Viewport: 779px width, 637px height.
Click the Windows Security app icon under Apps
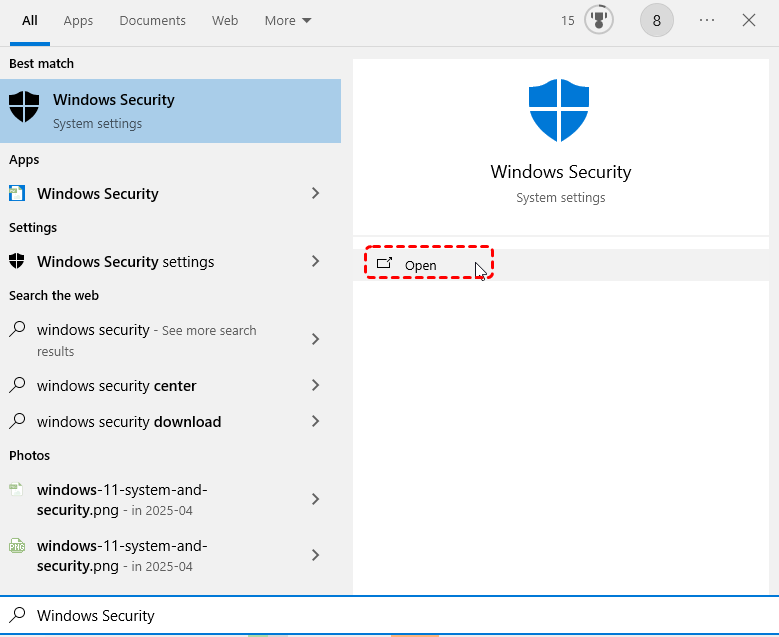17,193
